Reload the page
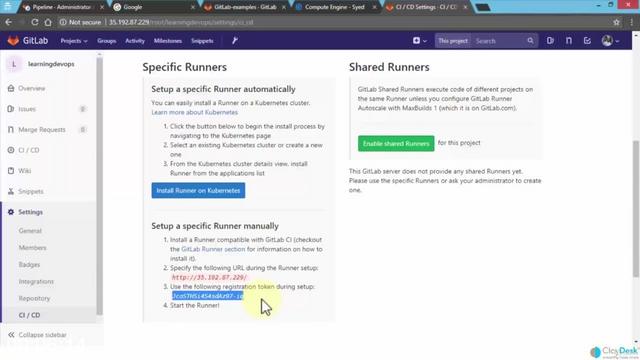 click(x=35, y=22)
